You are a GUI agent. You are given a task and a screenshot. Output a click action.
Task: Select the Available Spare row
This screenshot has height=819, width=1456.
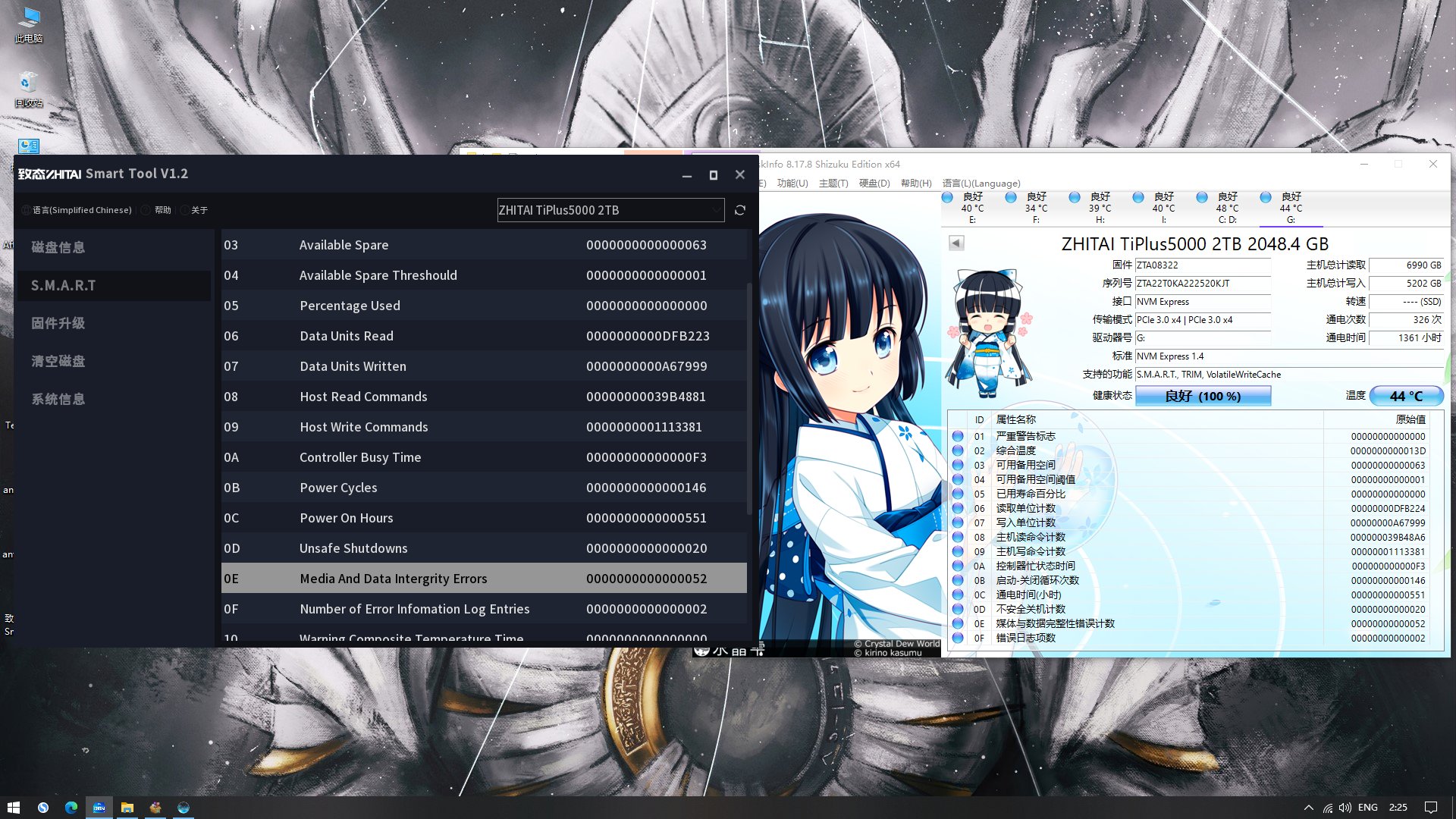pyautogui.click(x=484, y=245)
